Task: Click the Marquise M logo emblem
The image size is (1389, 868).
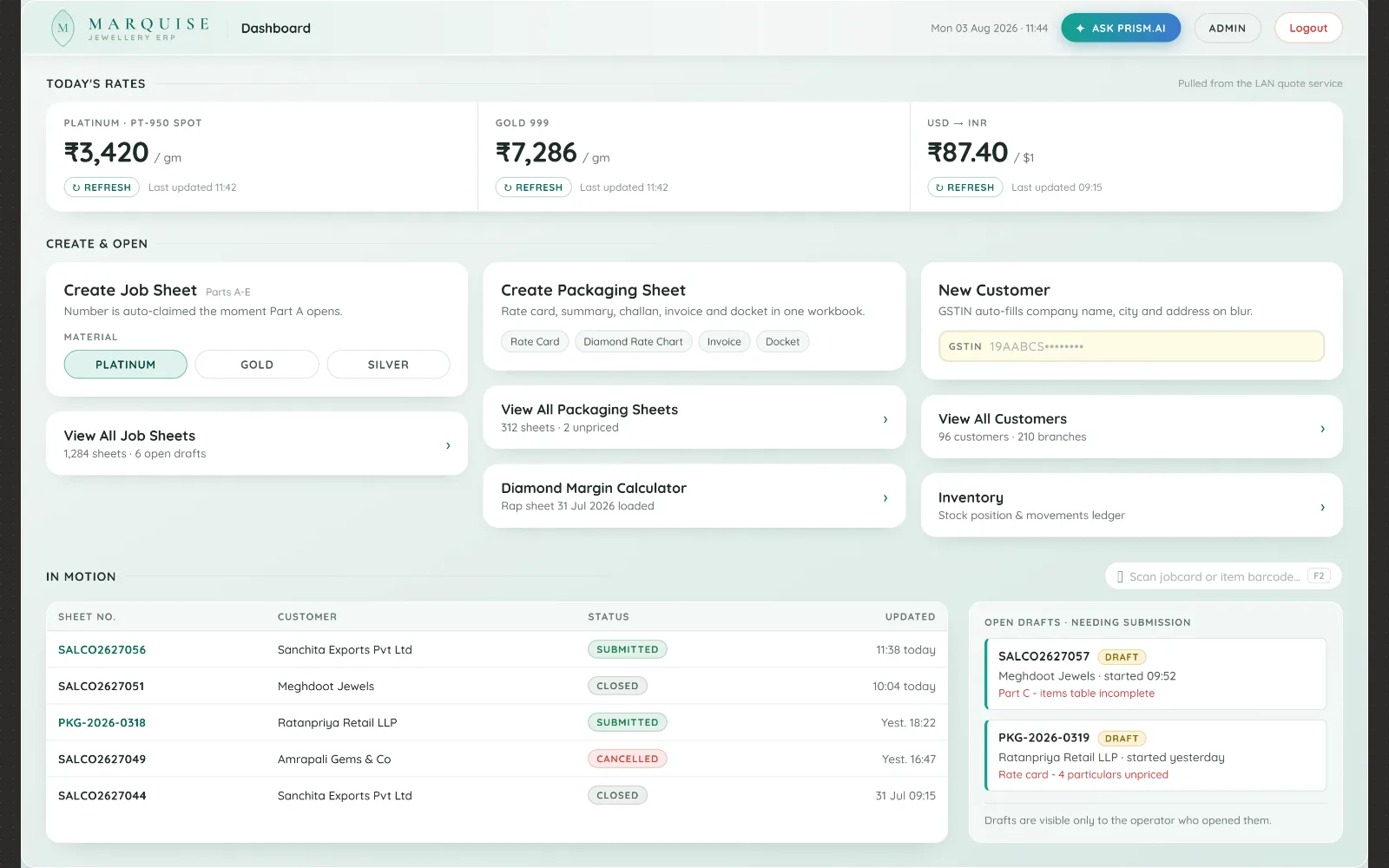Action: pos(63,28)
